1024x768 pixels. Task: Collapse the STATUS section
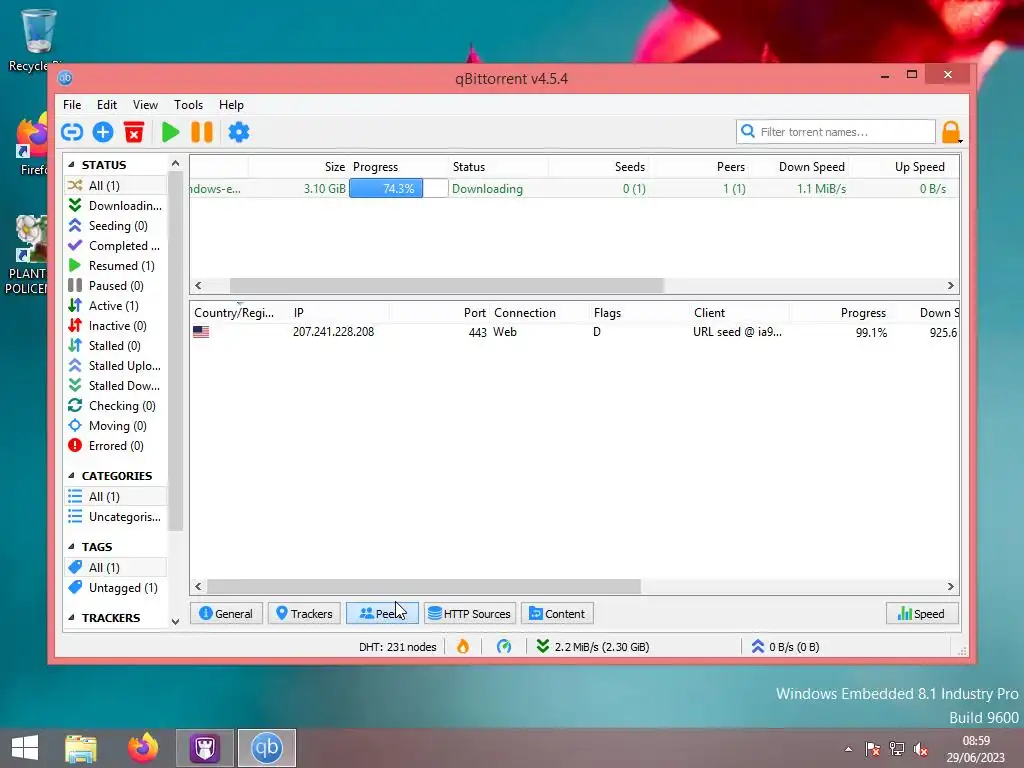point(71,165)
